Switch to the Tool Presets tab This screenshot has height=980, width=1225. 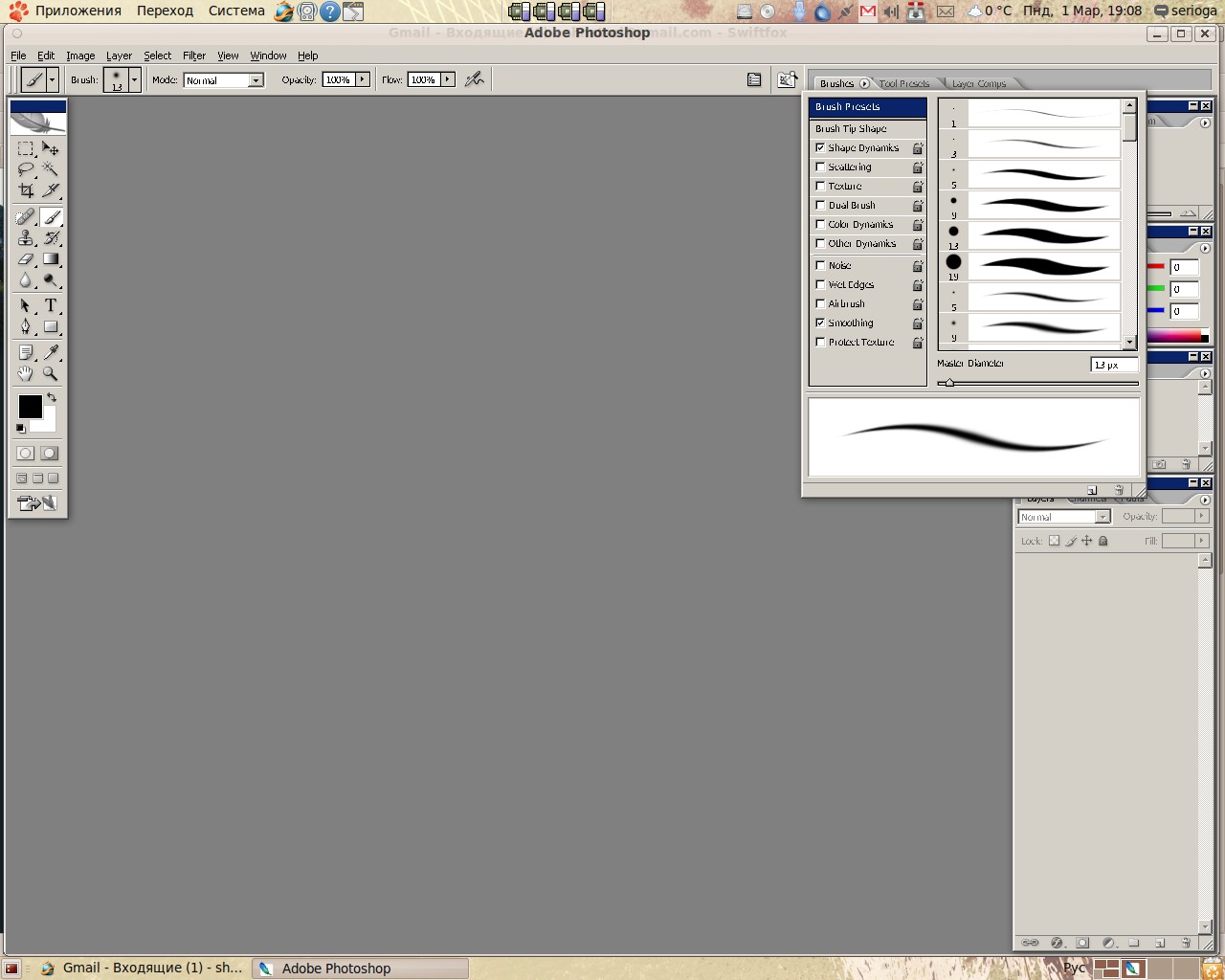[903, 83]
